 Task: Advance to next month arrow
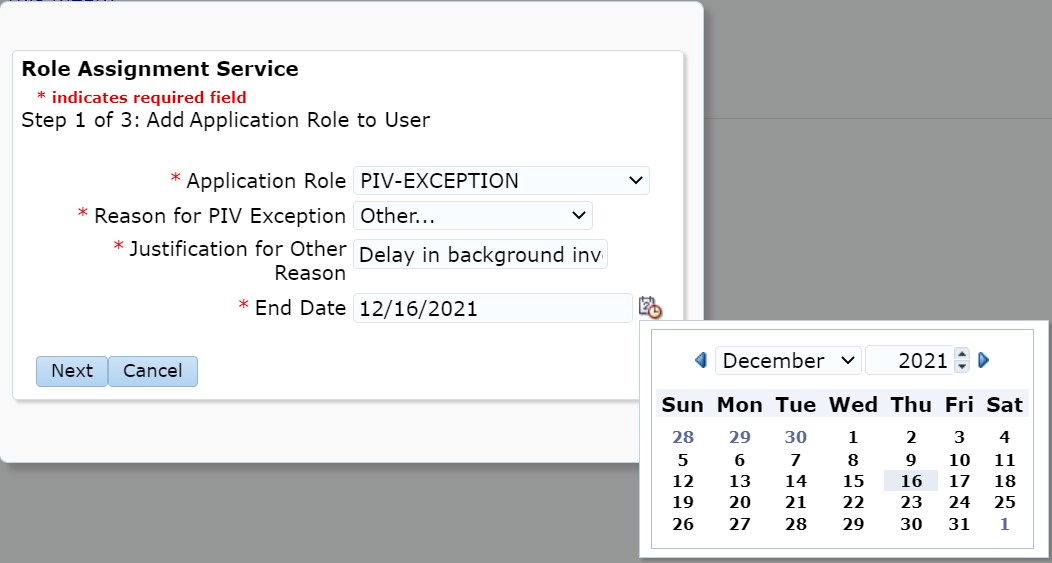983,360
